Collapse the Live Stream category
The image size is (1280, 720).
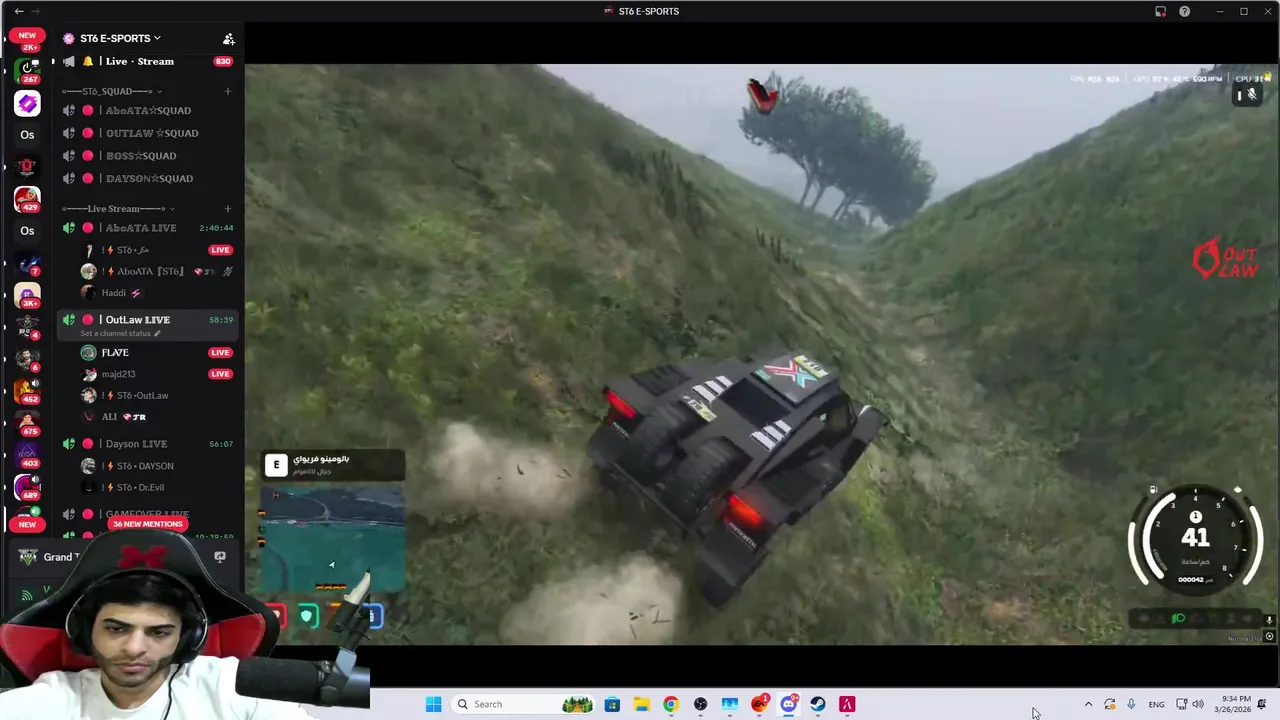tap(118, 208)
